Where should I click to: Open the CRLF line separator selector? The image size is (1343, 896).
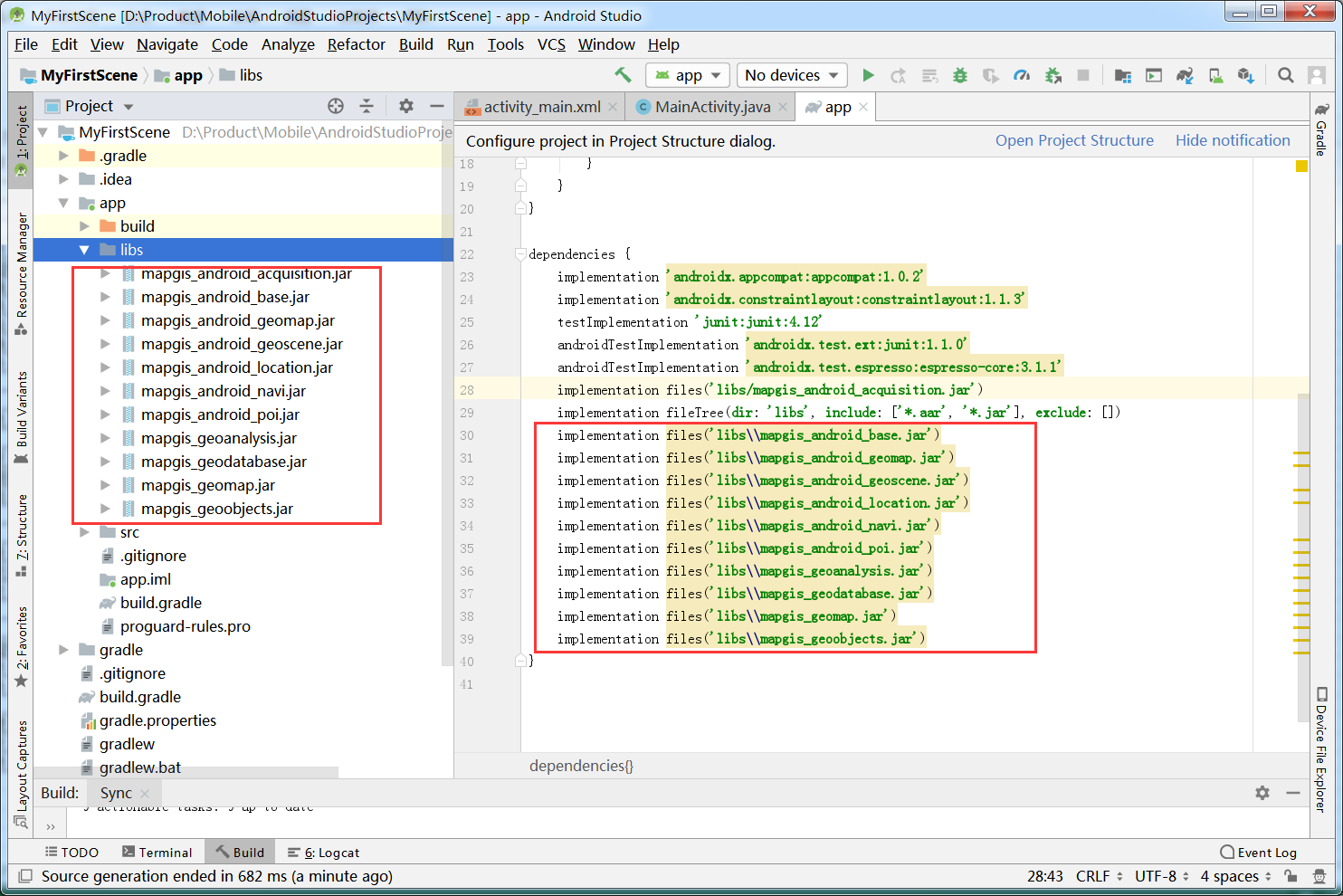pos(1099,876)
